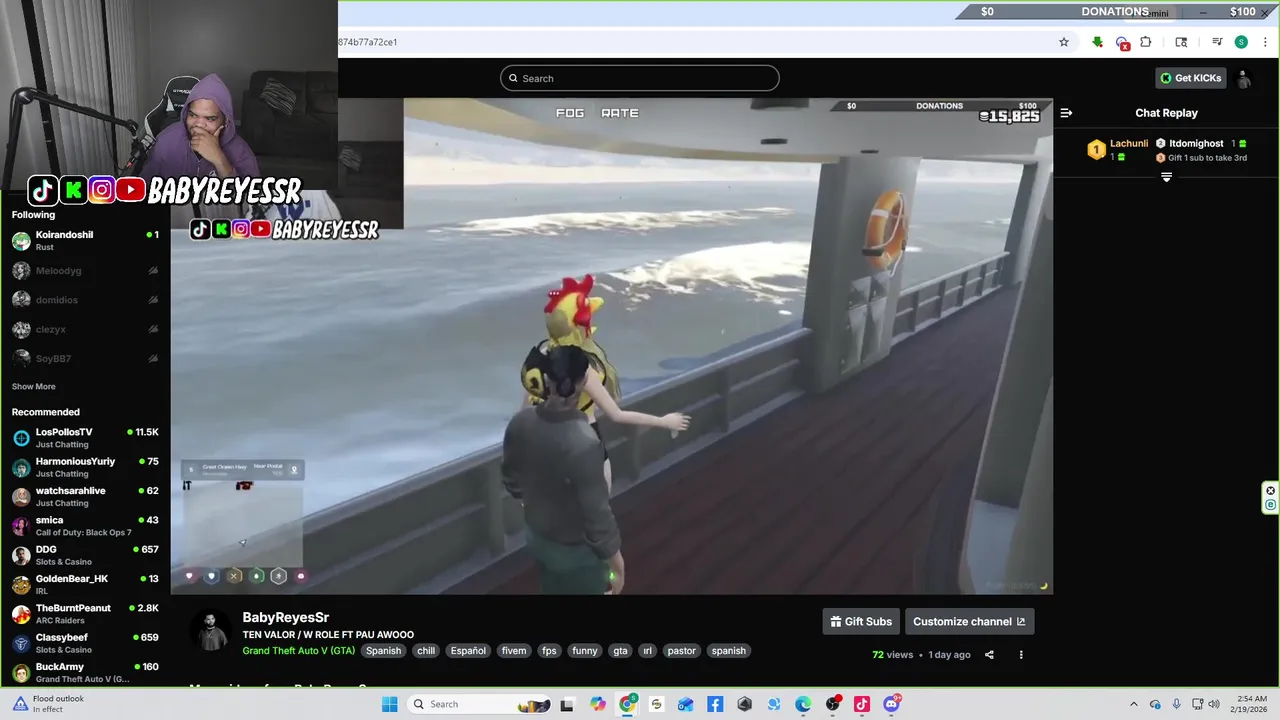The image size is (1280, 720).
Task: Open DDG recommended channel
Action: click(x=85, y=555)
